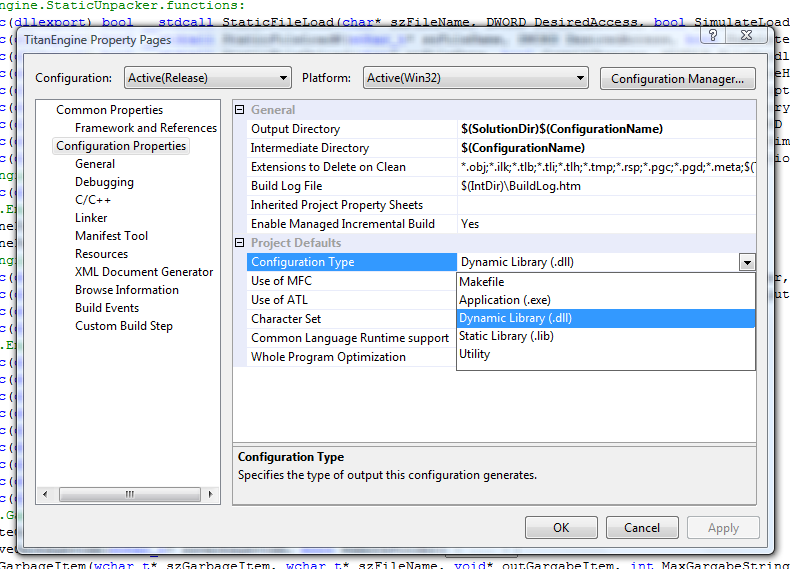Open the Platform dropdown Active(Win32)
This screenshot has width=790, height=569.
(x=476, y=78)
